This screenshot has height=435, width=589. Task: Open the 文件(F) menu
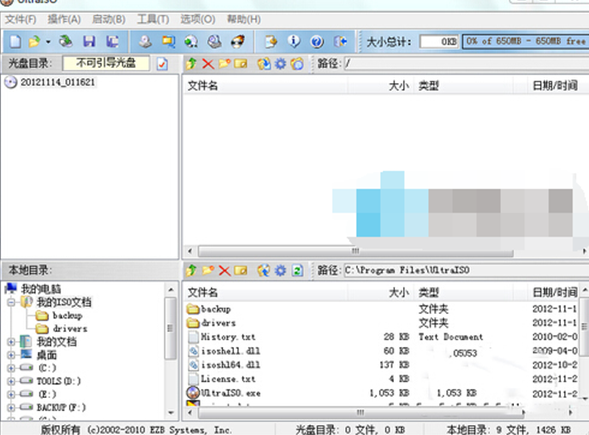click(21, 19)
